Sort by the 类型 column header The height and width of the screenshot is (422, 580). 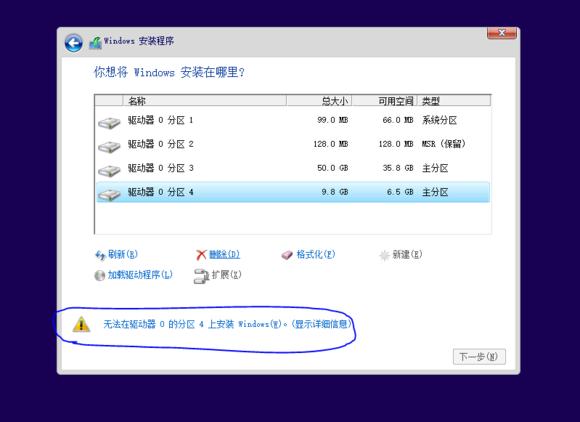(x=454, y=101)
